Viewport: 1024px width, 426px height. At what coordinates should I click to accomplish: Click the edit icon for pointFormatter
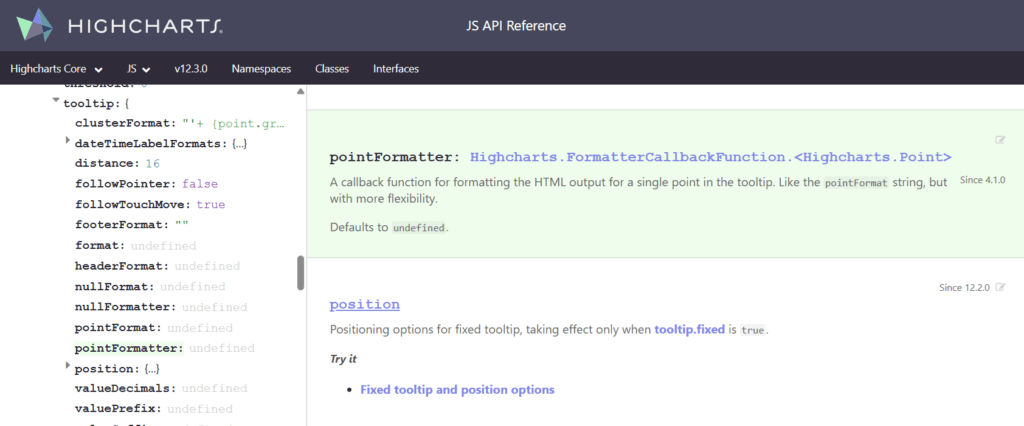(1000, 140)
